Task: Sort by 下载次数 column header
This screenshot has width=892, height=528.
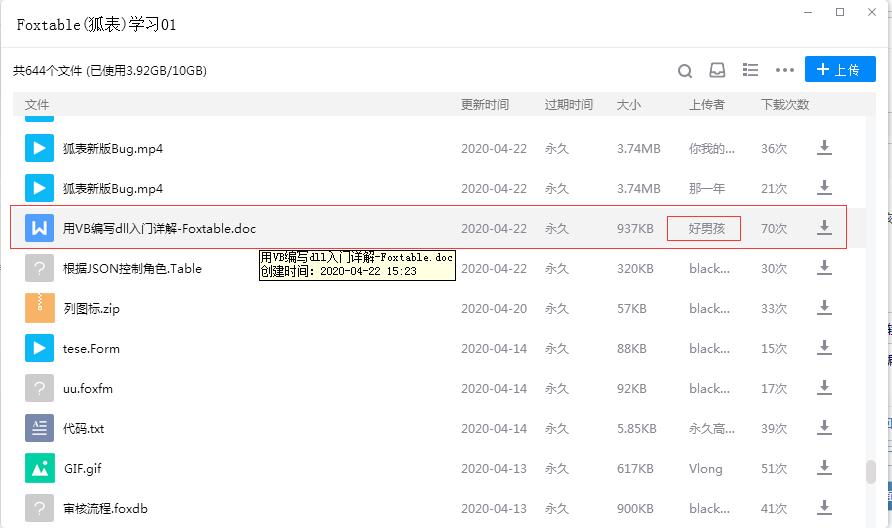Action: [784, 105]
